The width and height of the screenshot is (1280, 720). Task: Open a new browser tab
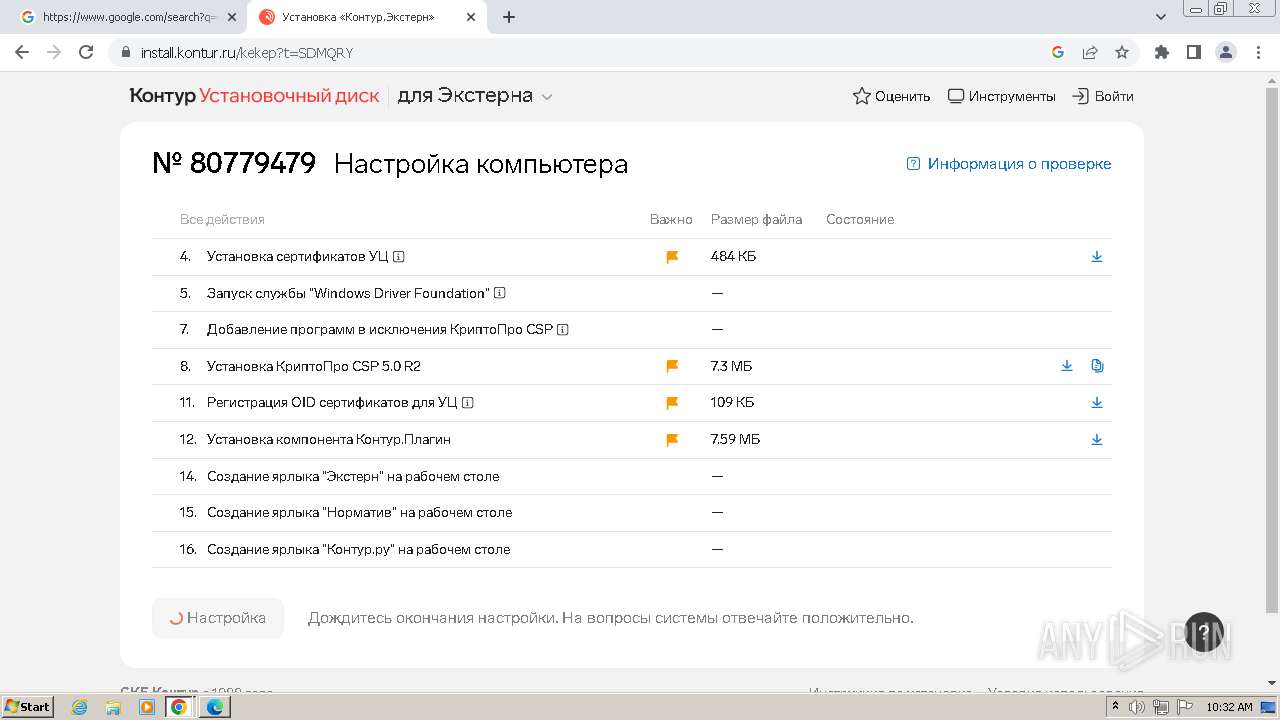tap(509, 17)
